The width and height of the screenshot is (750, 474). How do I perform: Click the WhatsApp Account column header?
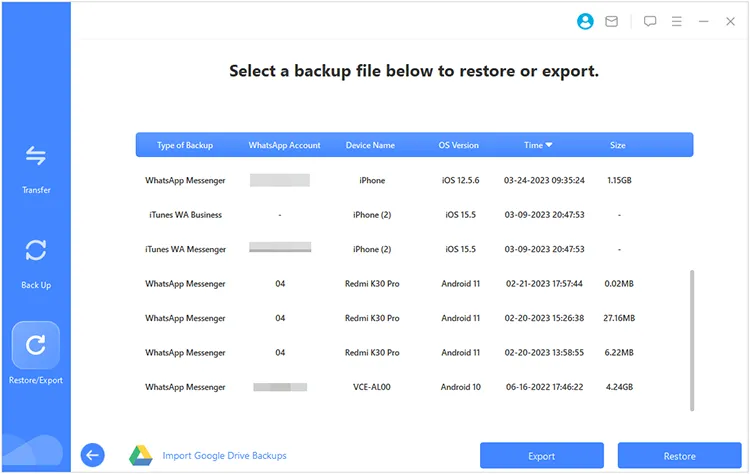(284, 145)
